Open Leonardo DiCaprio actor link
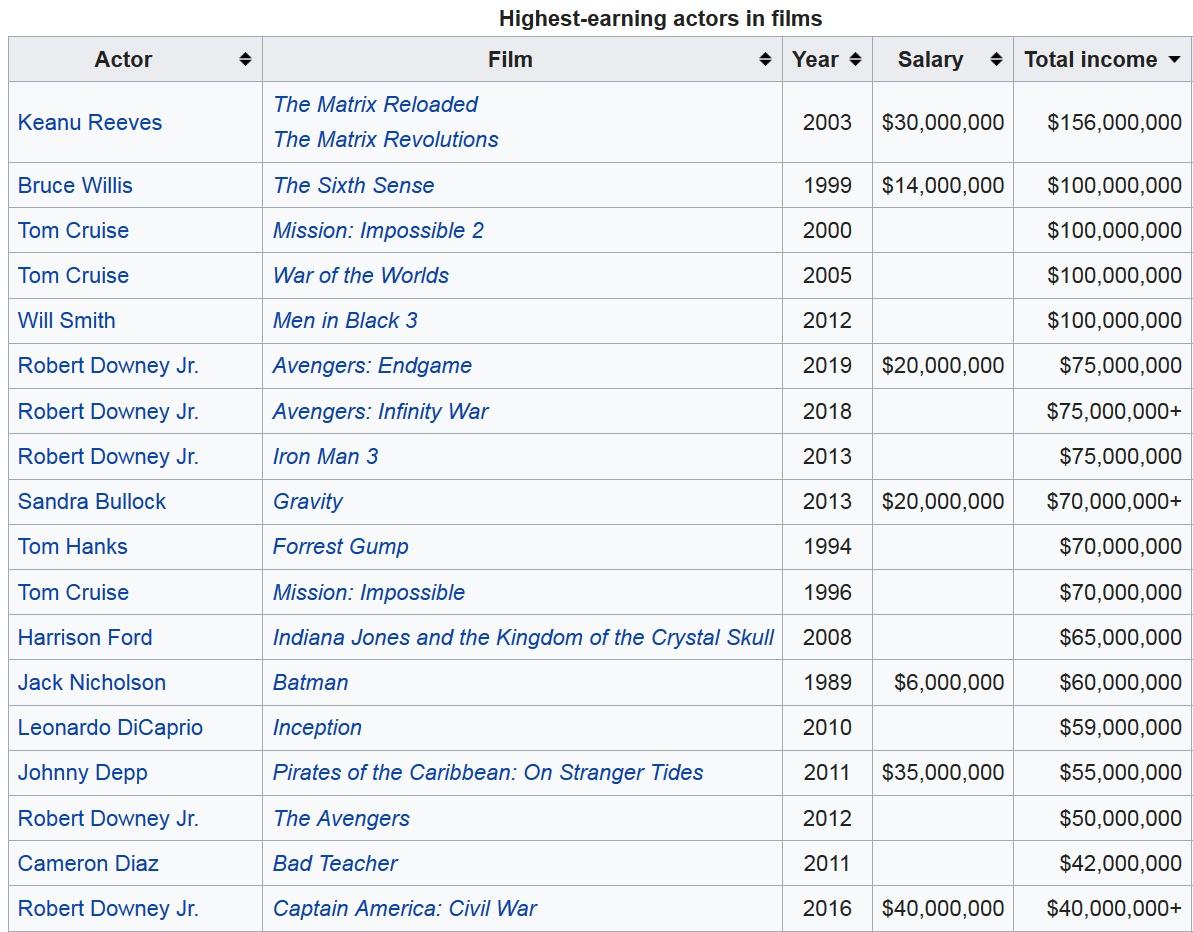Image resolution: width=1193 pixels, height=932 pixels. 110,727
